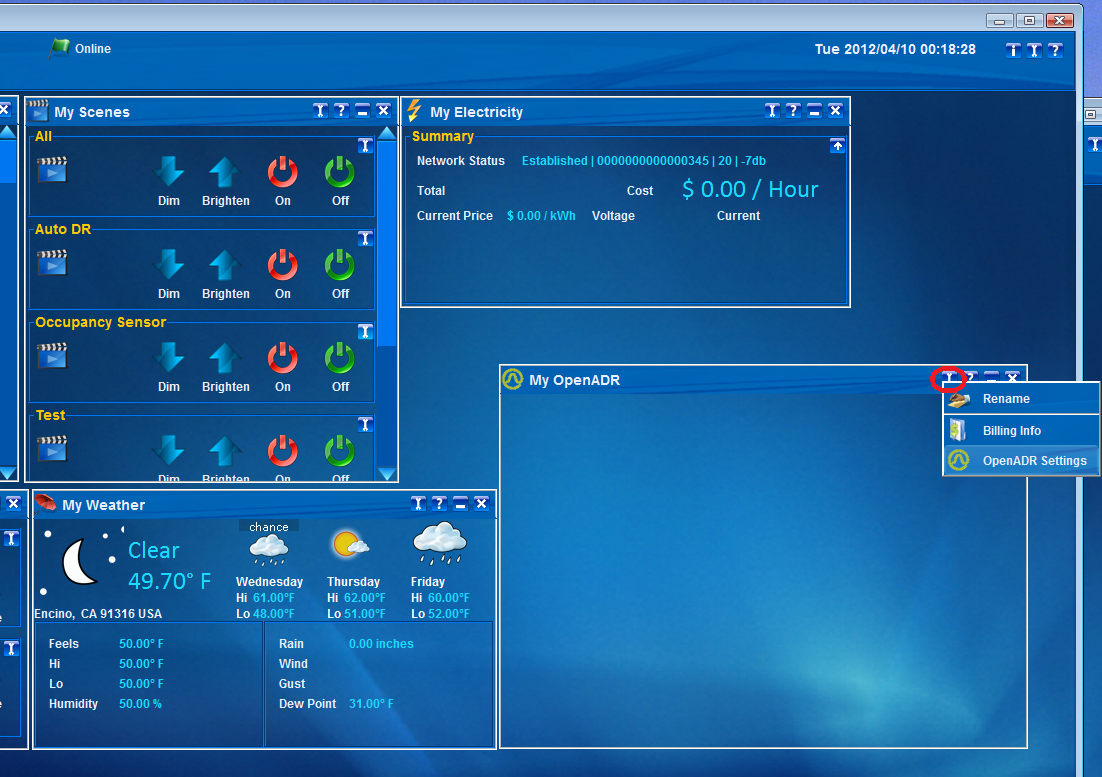Click the Online status flag icon
This screenshot has width=1102, height=777.
pos(60,47)
